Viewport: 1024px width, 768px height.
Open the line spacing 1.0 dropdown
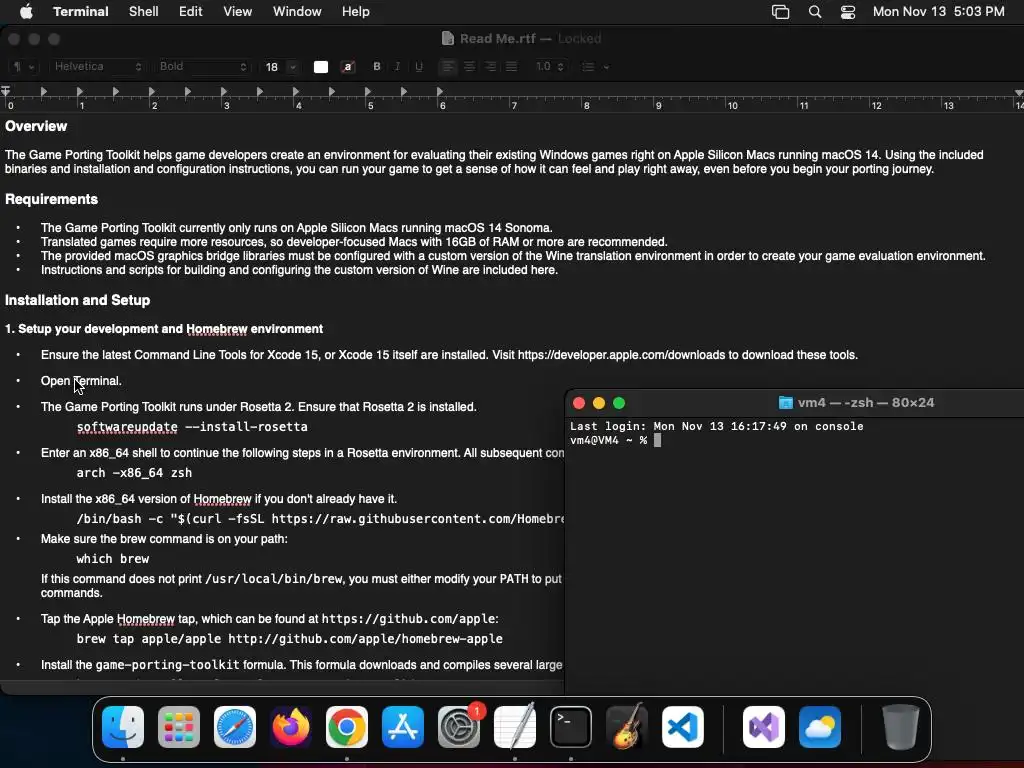[550, 67]
